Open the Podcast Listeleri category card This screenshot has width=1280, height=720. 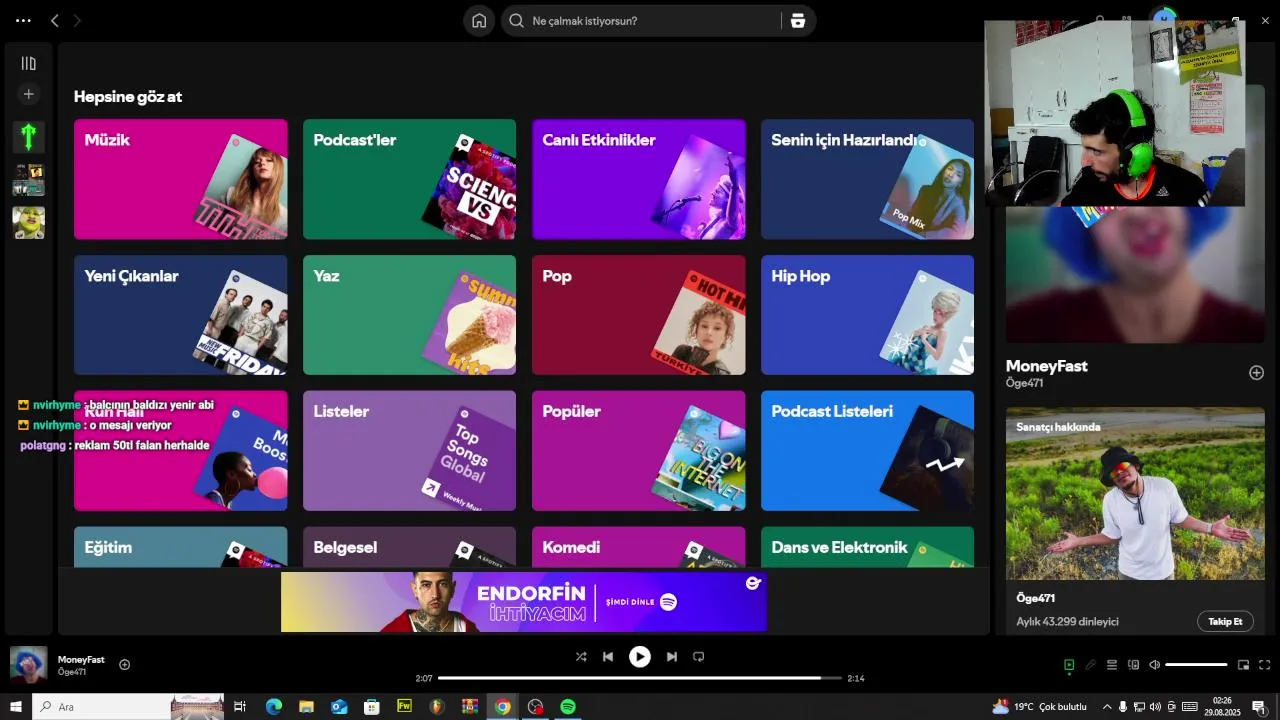[867, 451]
